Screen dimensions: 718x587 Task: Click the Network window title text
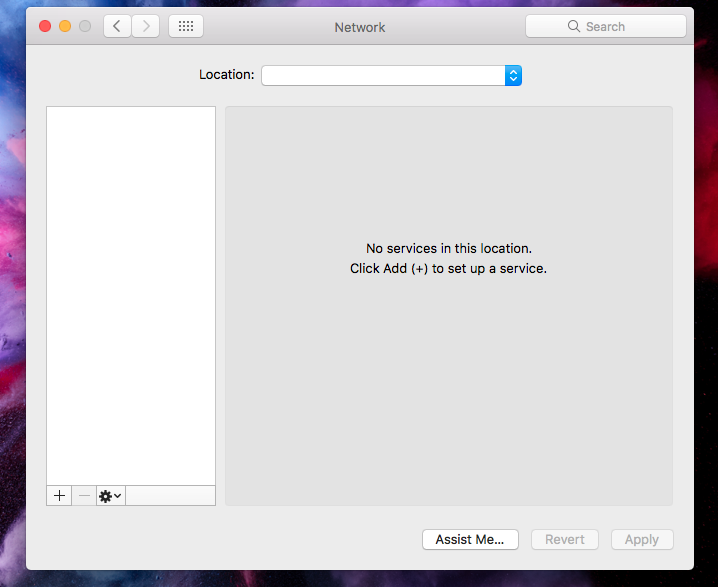coord(360,27)
